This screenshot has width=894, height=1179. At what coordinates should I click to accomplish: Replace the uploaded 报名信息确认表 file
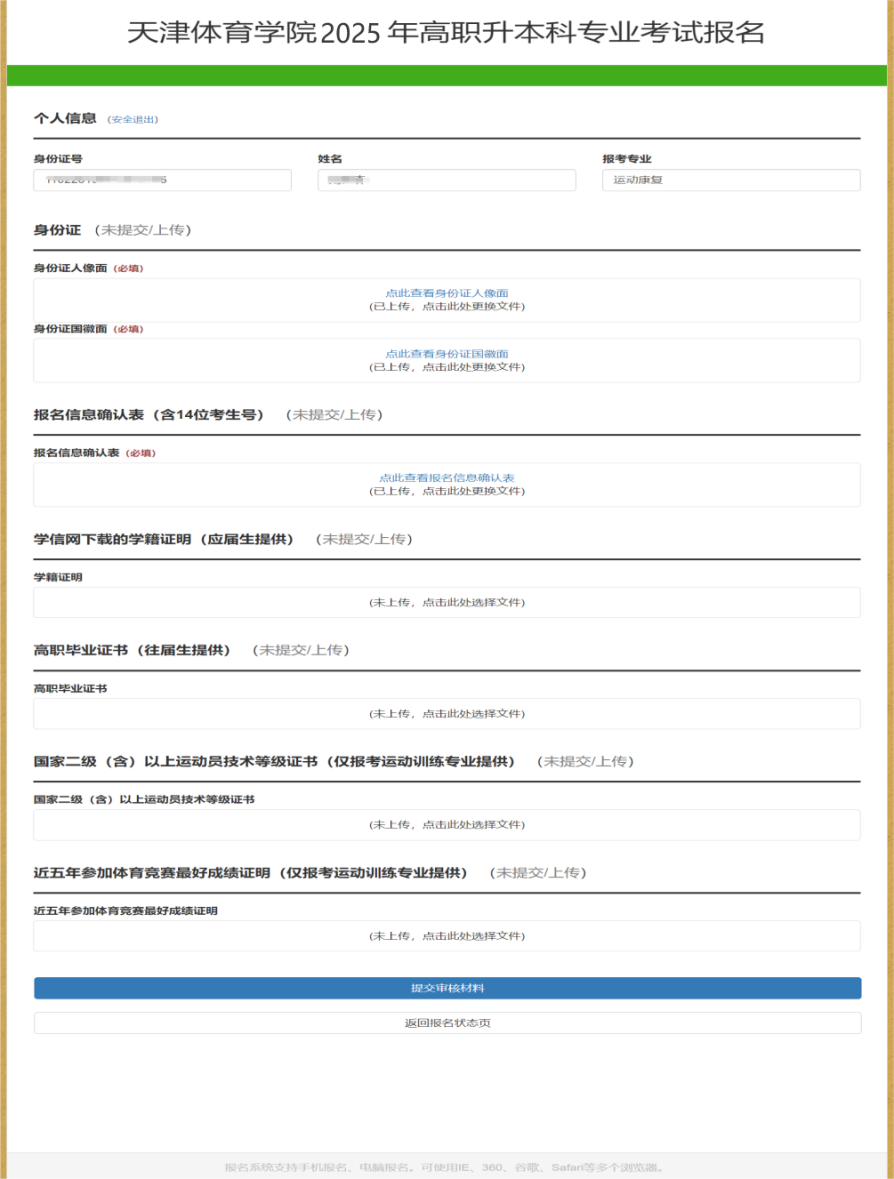[446, 492]
